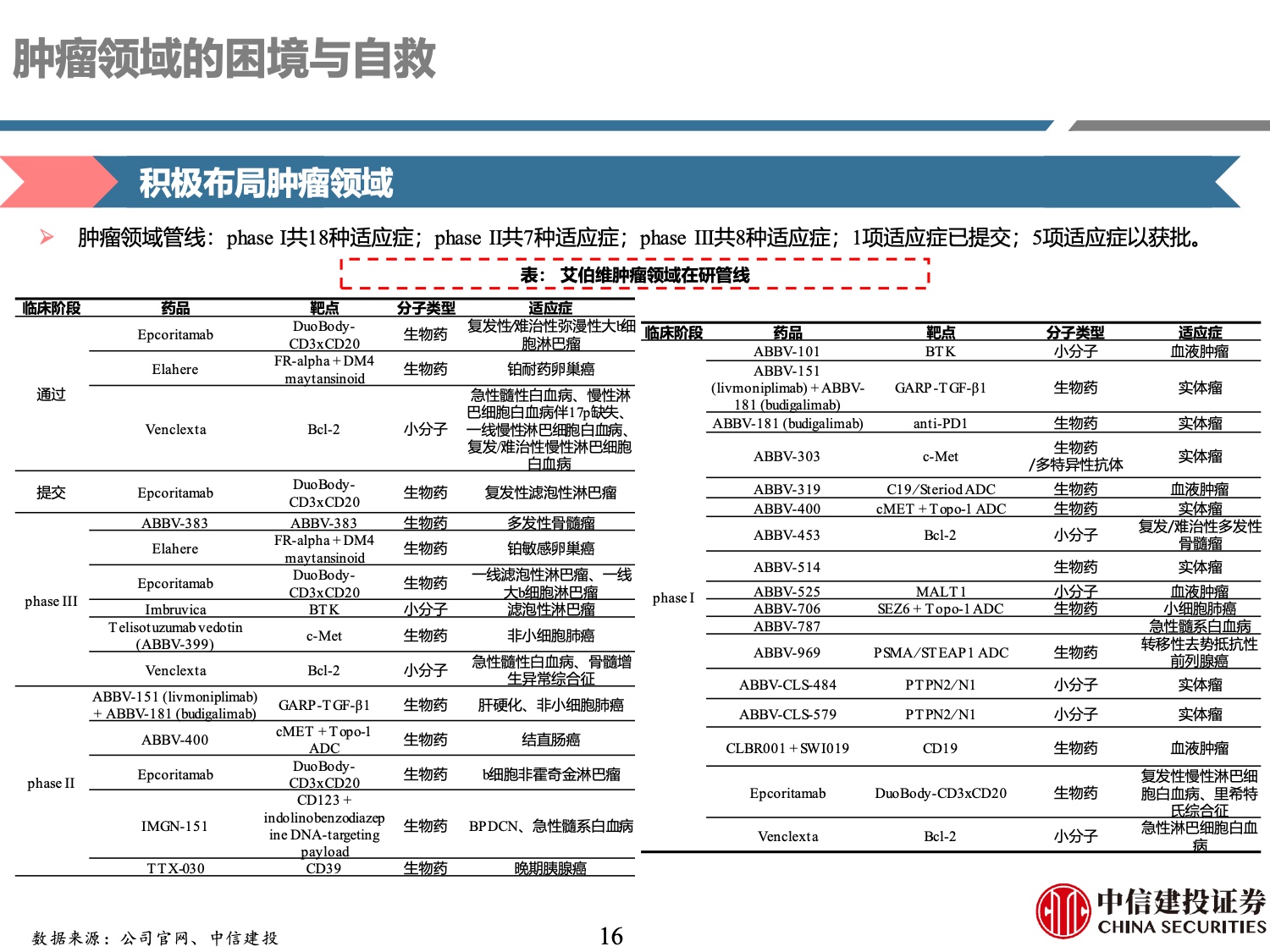Click the data source footnote 公司官网、中信建投
Screen dimensions: 1270x952
point(155,938)
